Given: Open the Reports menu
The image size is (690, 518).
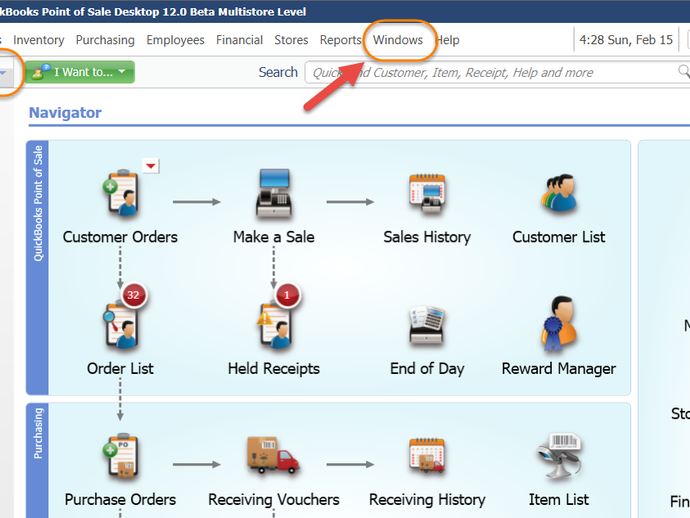Looking at the screenshot, I should [x=341, y=40].
